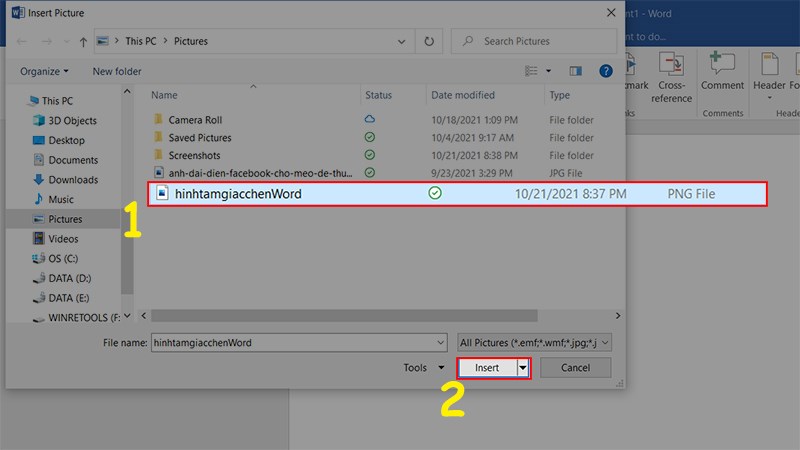Screen dimensions: 800x450
Task: Go up one folder level
Action: tap(83, 41)
